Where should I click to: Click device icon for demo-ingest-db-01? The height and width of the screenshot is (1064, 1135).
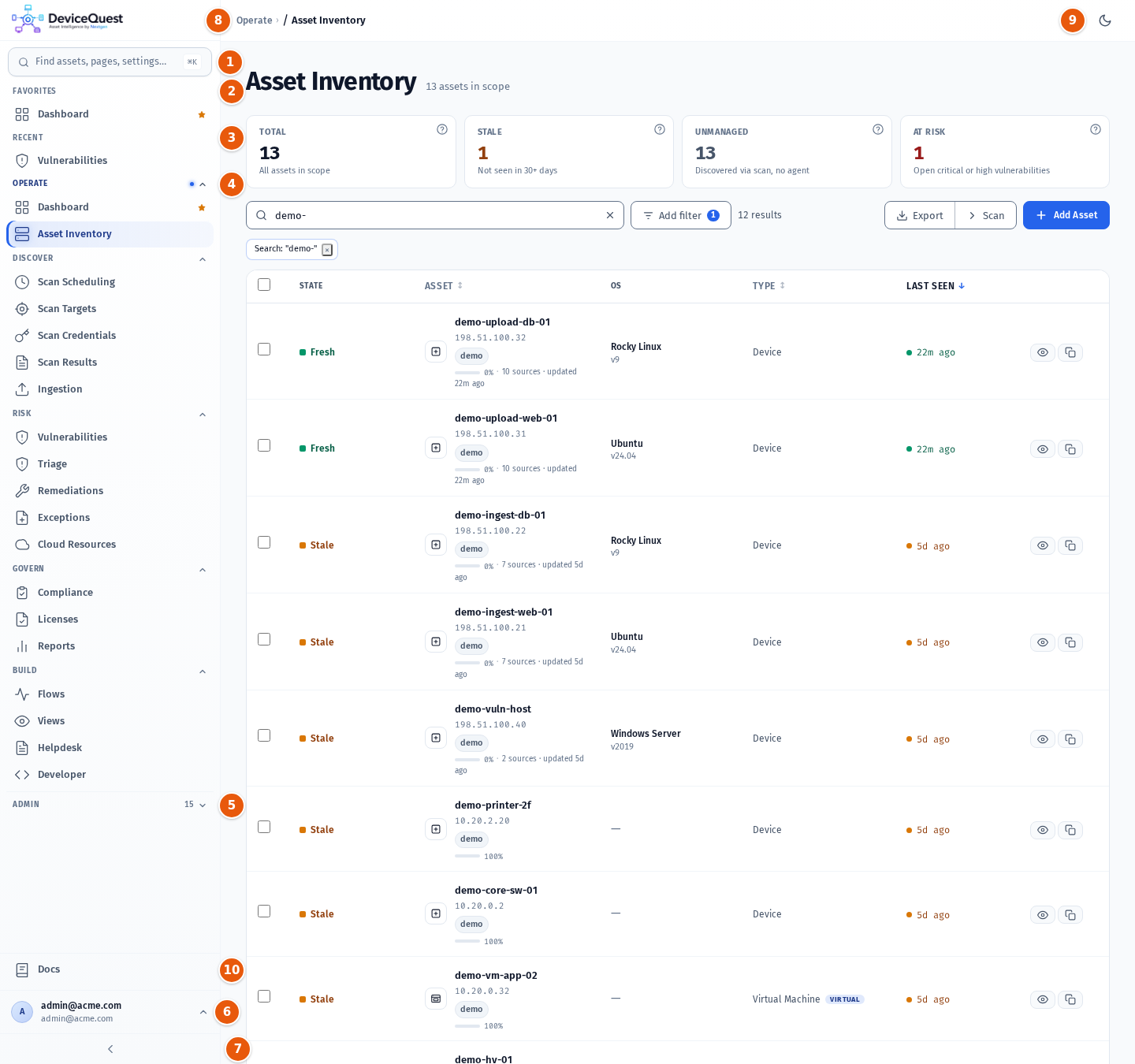tap(436, 545)
